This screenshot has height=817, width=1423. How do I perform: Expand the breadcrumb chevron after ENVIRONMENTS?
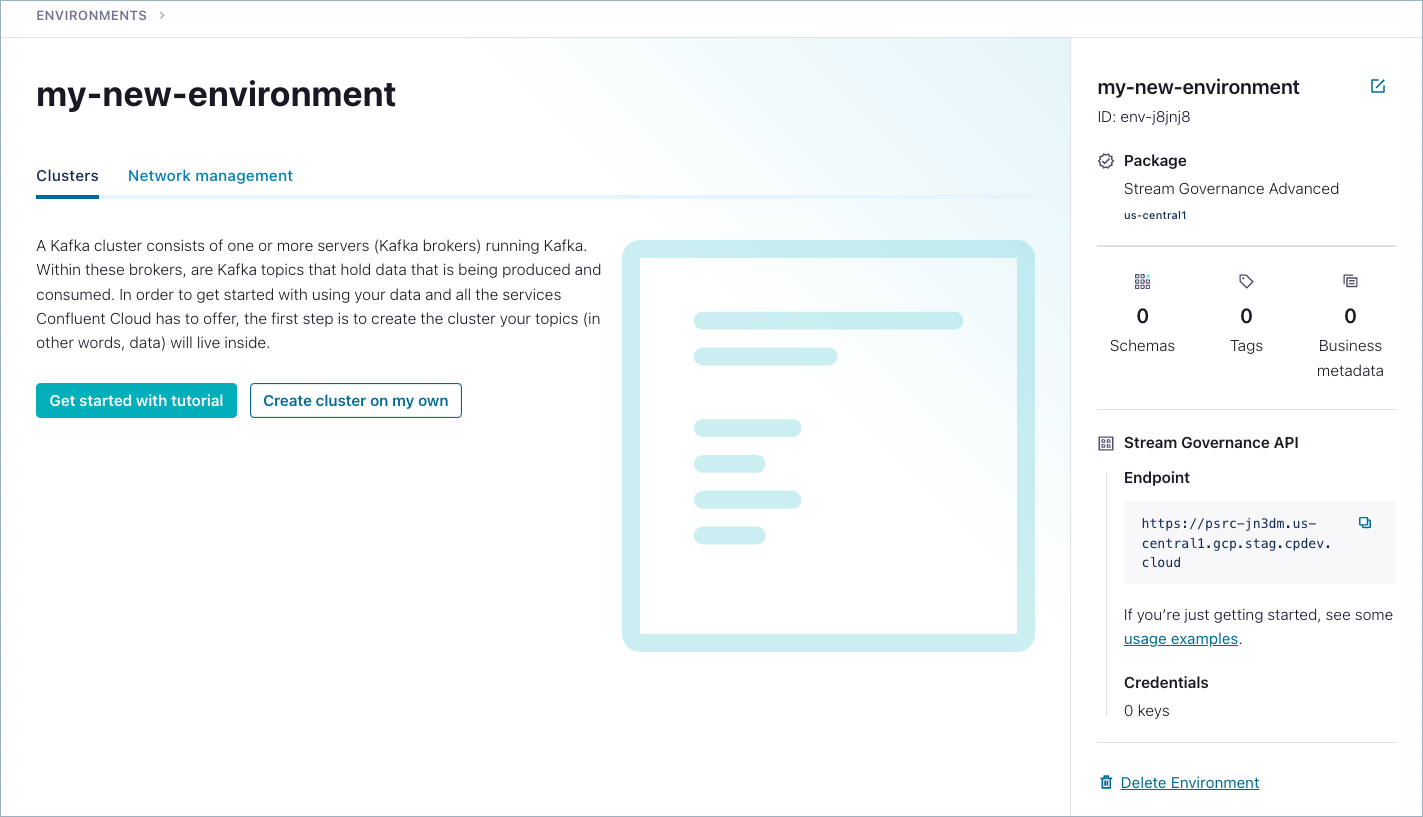pyautogui.click(x=161, y=15)
